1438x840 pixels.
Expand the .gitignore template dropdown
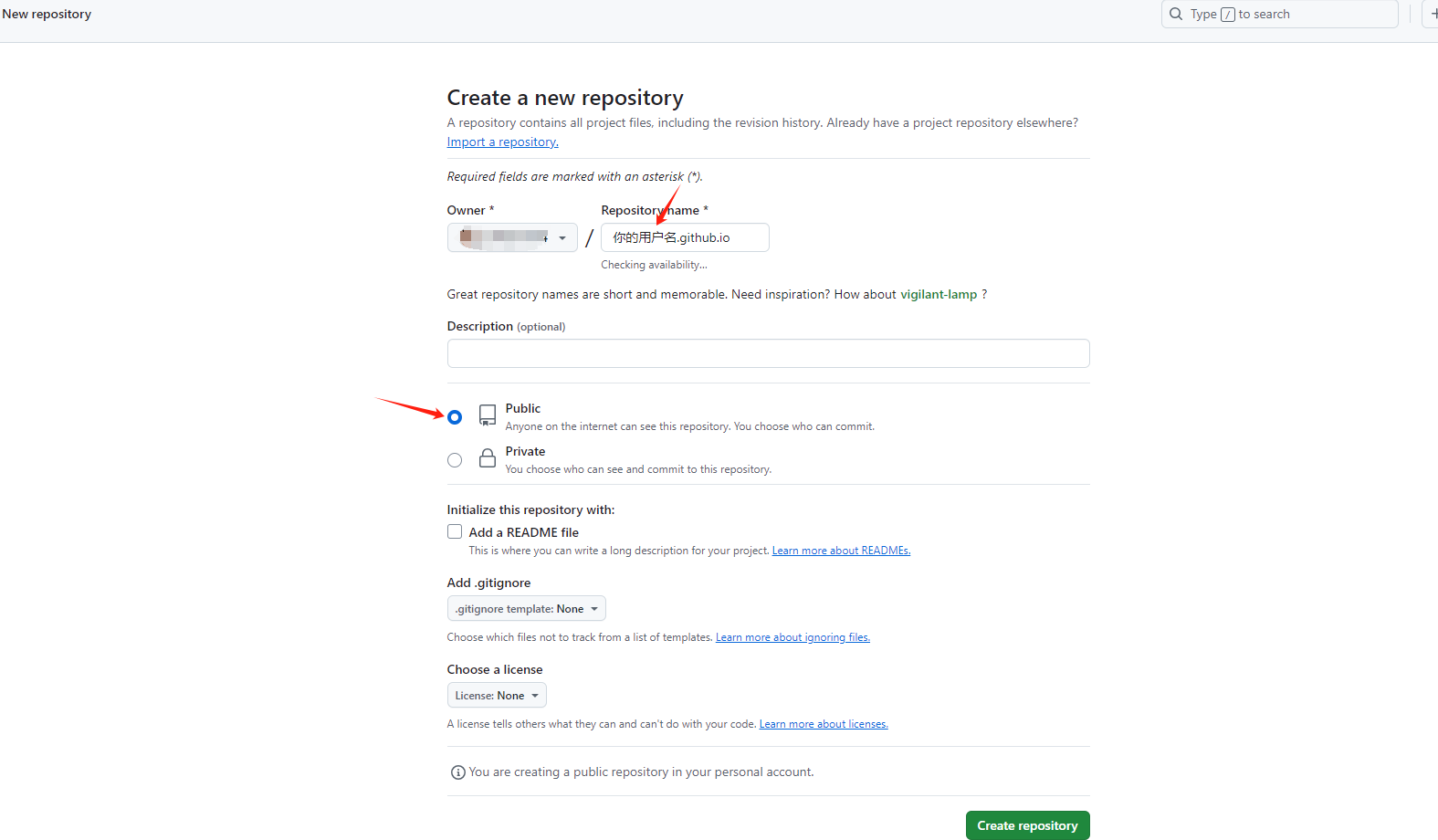526,609
